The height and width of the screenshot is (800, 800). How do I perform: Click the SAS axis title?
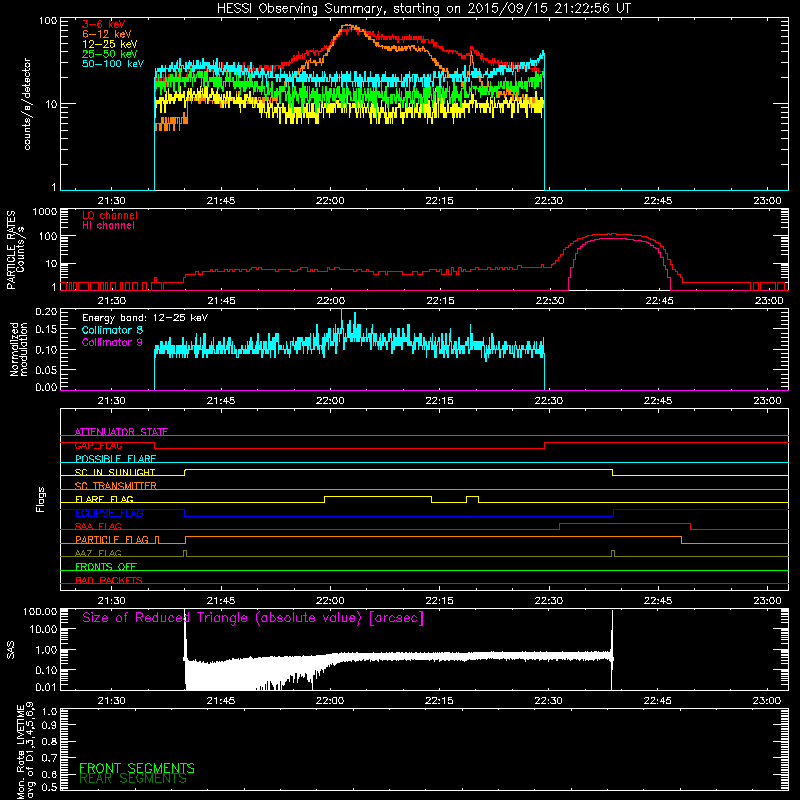click(x=11, y=650)
